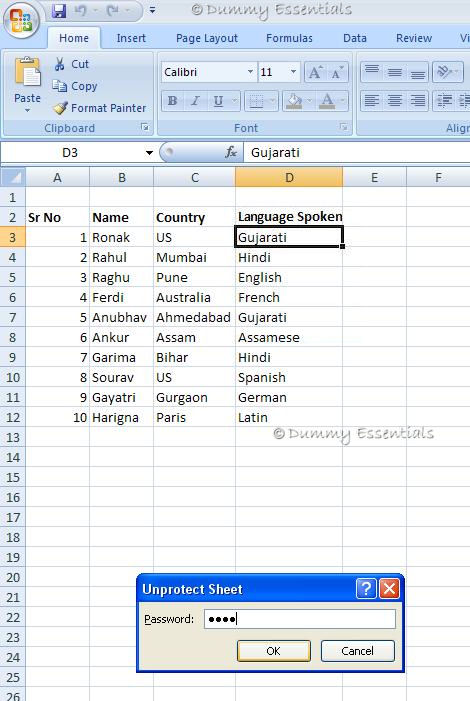Click the Help question mark in dialog
This screenshot has height=701, width=470.
coord(366,589)
